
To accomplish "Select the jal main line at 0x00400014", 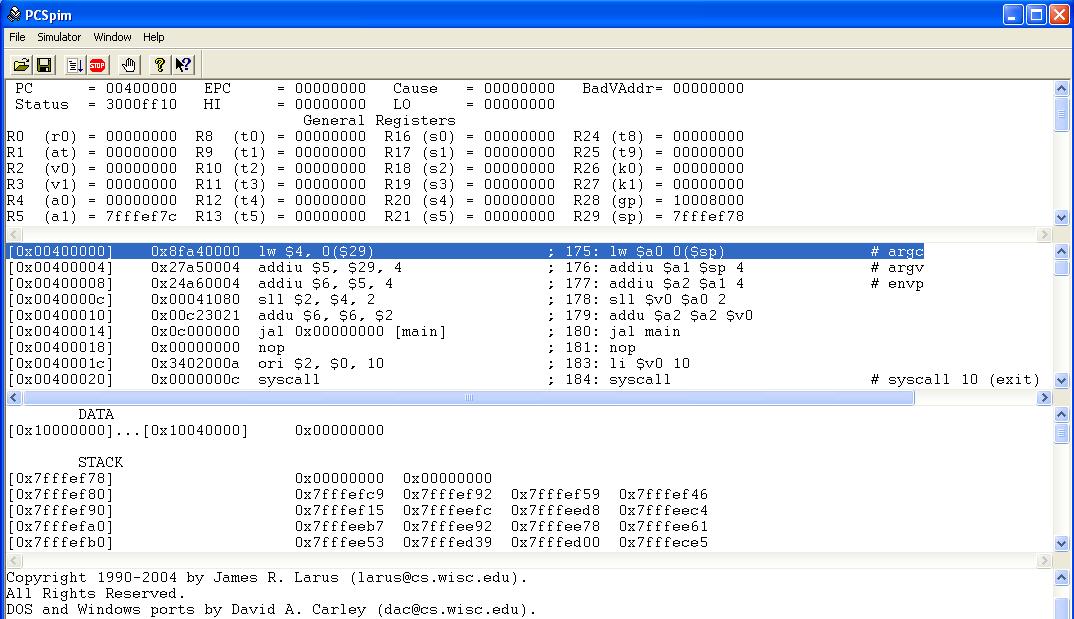I will point(344,331).
